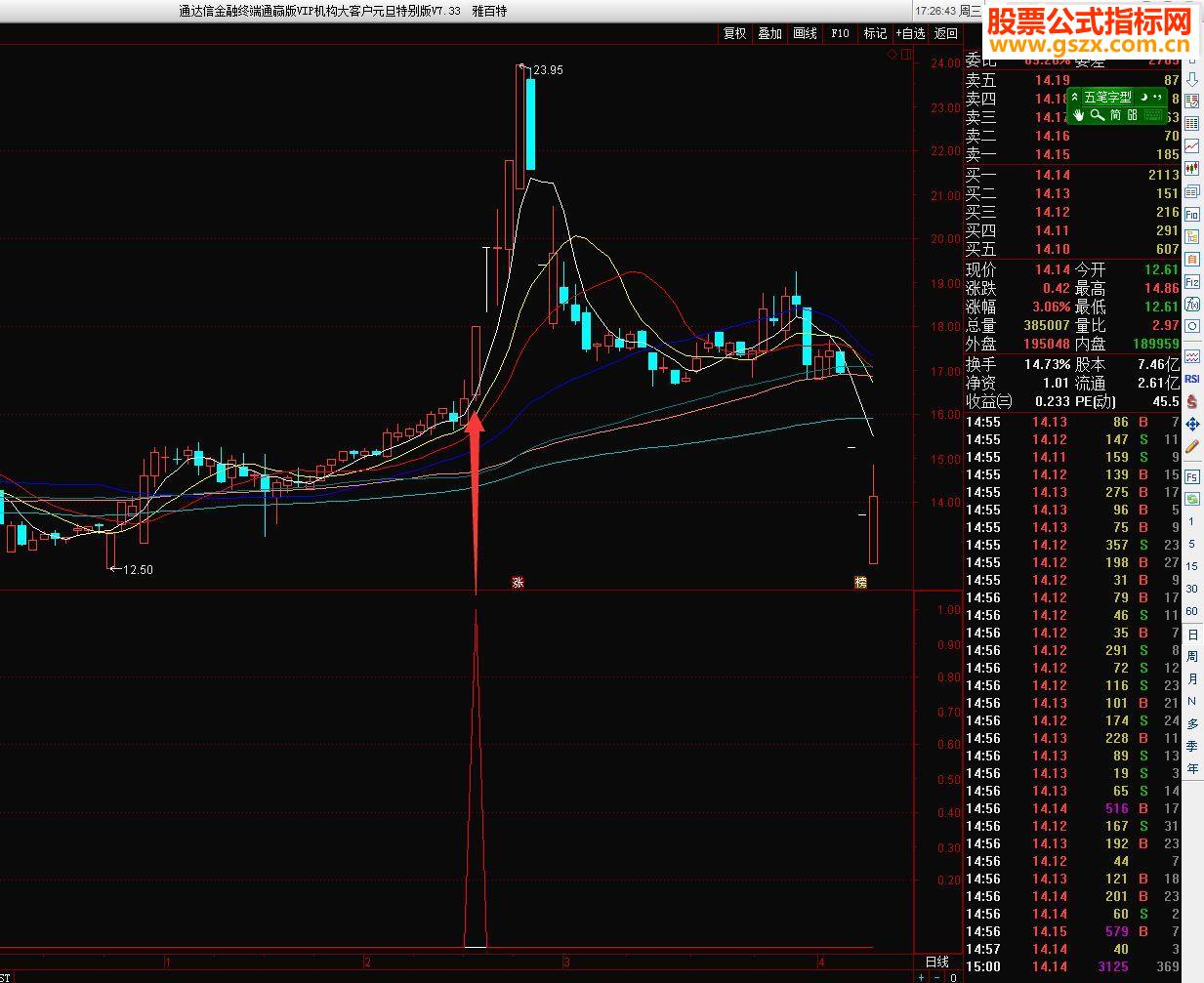The image size is (1204, 983).
Task: Click the 榜 marker below candles
Action: (x=860, y=583)
